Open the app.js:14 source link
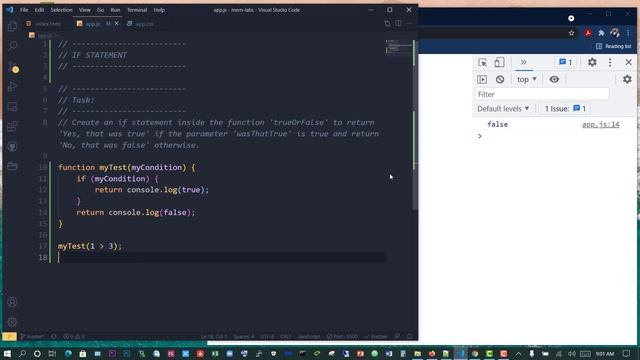The height and width of the screenshot is (360, 640). click(600, 124)
